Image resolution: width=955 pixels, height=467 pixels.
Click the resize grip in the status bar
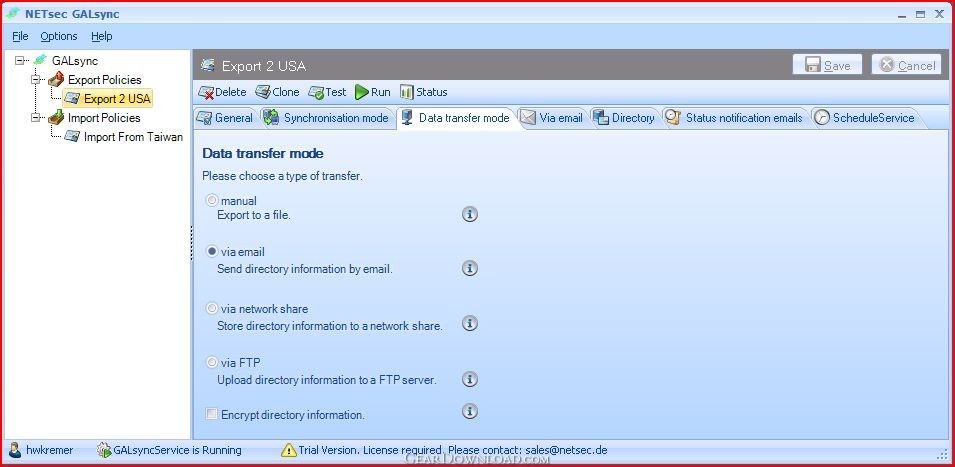pos(942,453)
